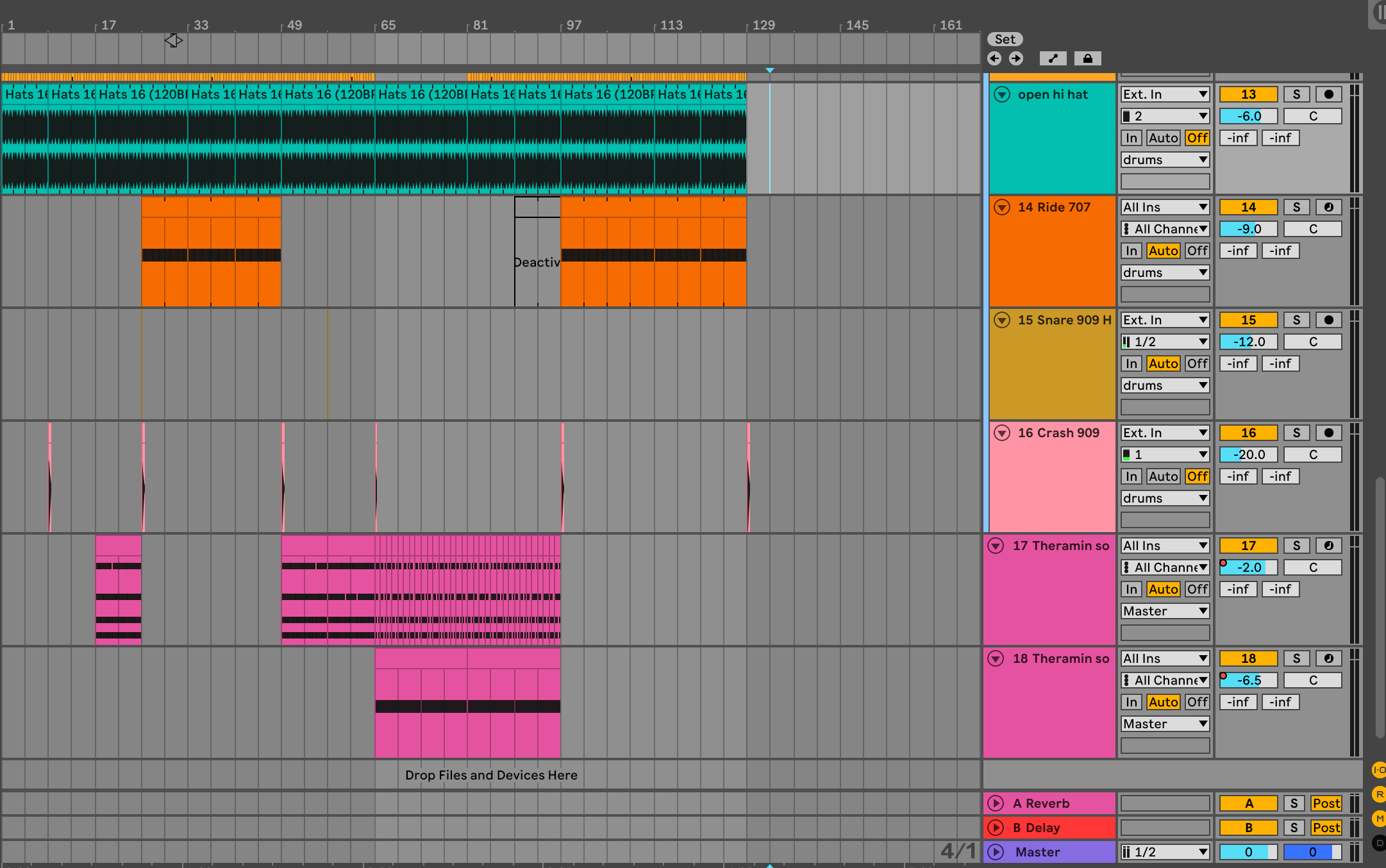This screenshot has height=868, width=1386.
Task: Arm 18 Theramin track
Action: tap(1329, 658)
